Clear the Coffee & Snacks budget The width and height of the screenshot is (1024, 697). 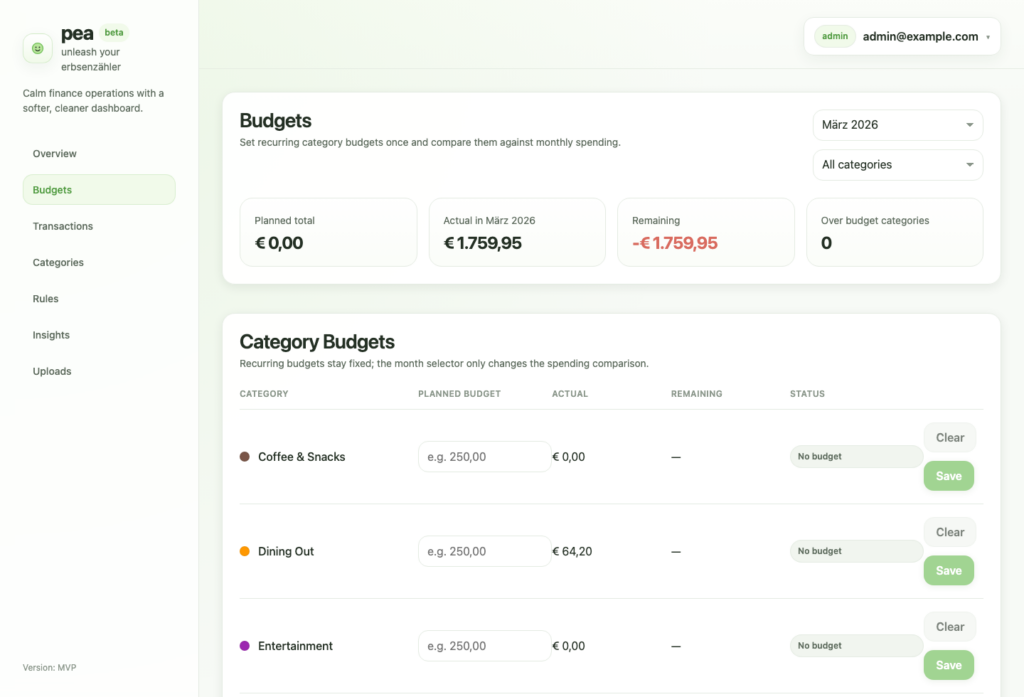tap(949, 437)
